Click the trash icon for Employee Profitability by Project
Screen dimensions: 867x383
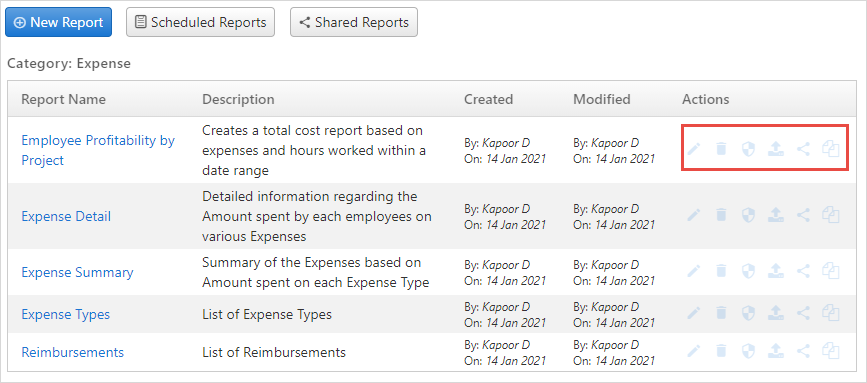tap(721, 149)
